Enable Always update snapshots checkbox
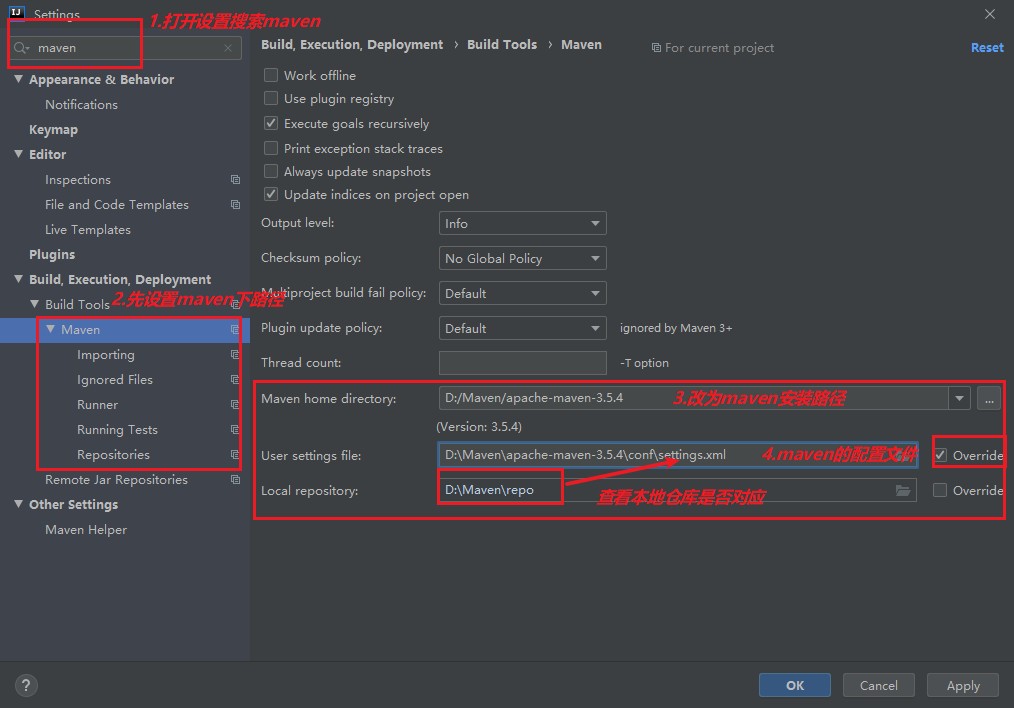This screenshot has width=1014, height=708. tap(271, 171)
